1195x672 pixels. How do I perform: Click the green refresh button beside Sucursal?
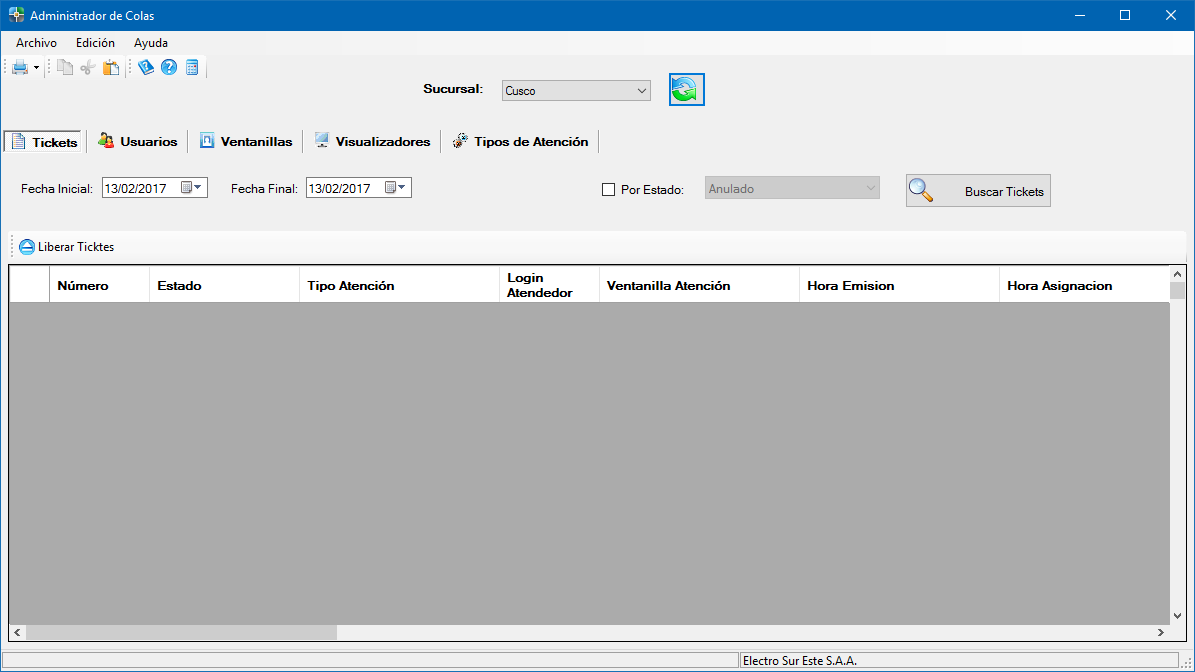(x=687, y=90)
